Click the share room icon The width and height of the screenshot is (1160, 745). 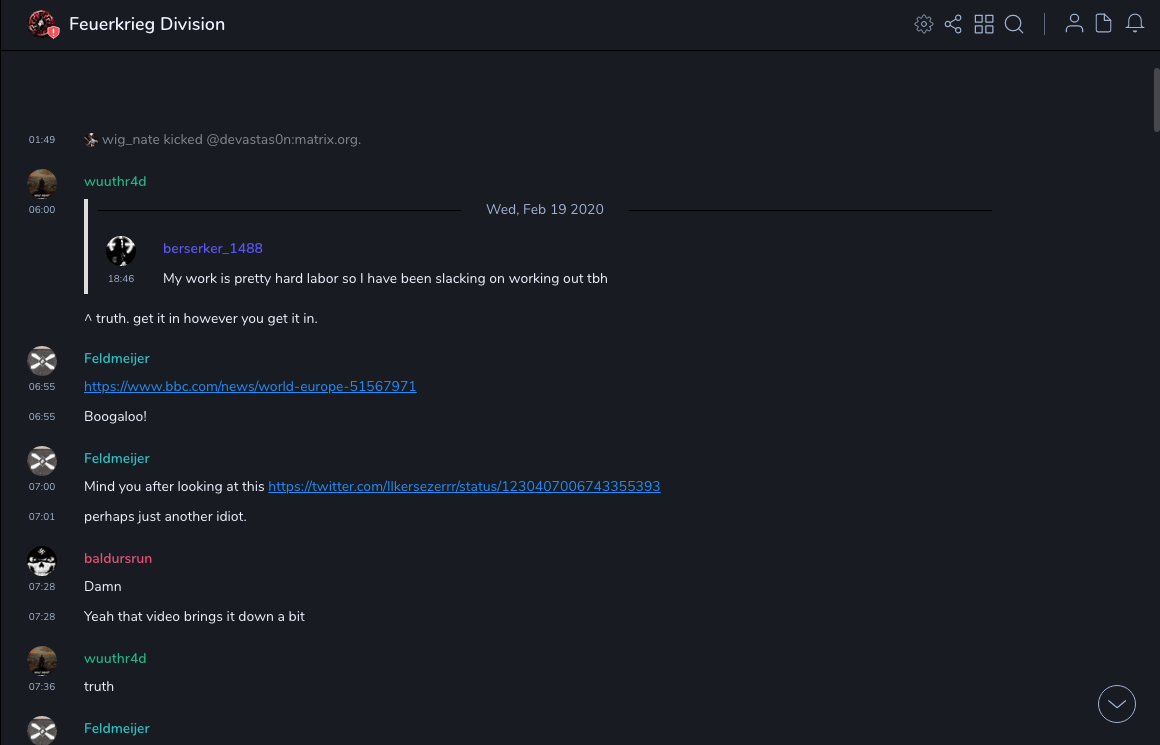coord(953,24)
